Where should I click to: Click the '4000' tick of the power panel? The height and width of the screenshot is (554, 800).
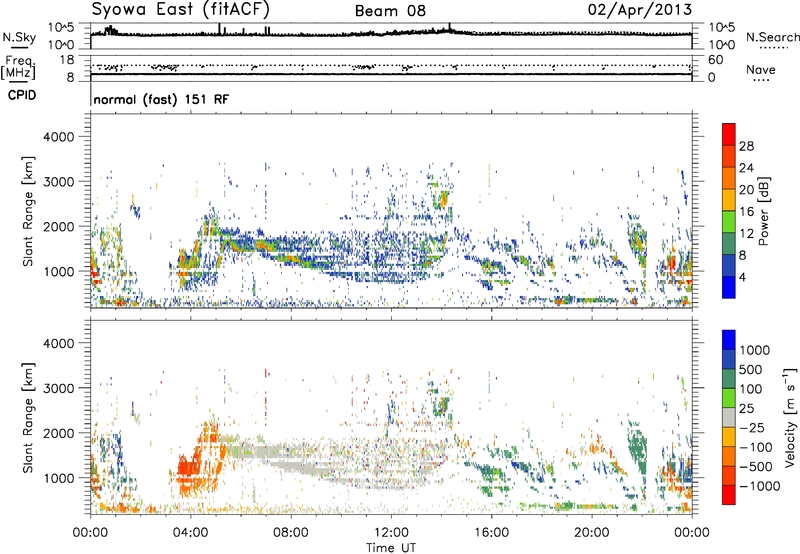click(58, 137)
